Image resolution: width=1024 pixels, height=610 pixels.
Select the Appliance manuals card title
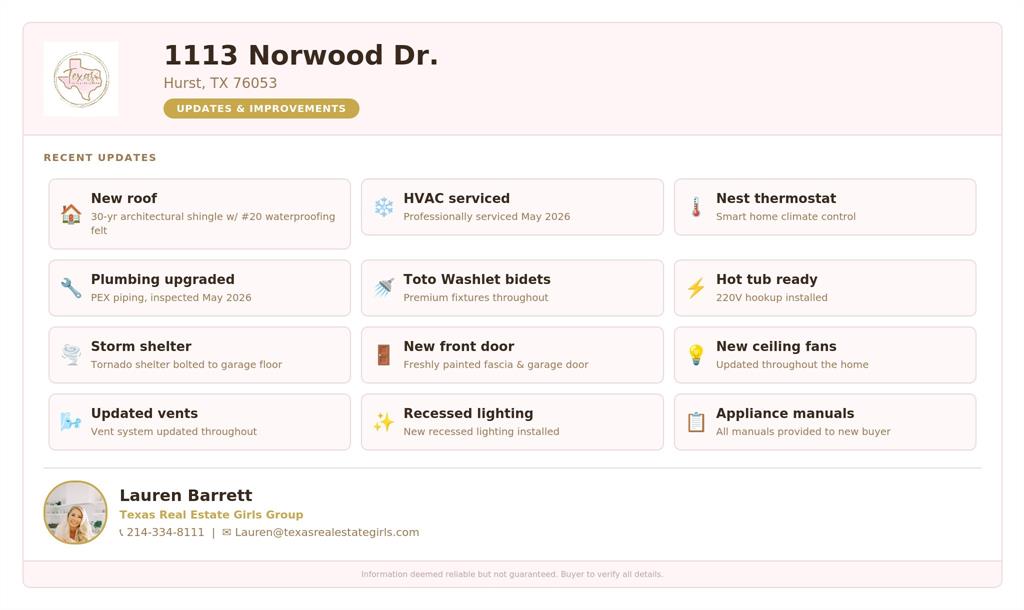click(785, 413)
